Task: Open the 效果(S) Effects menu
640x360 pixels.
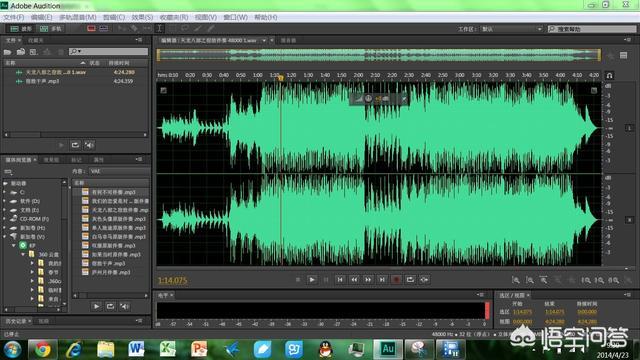Action: coord(142,17)
